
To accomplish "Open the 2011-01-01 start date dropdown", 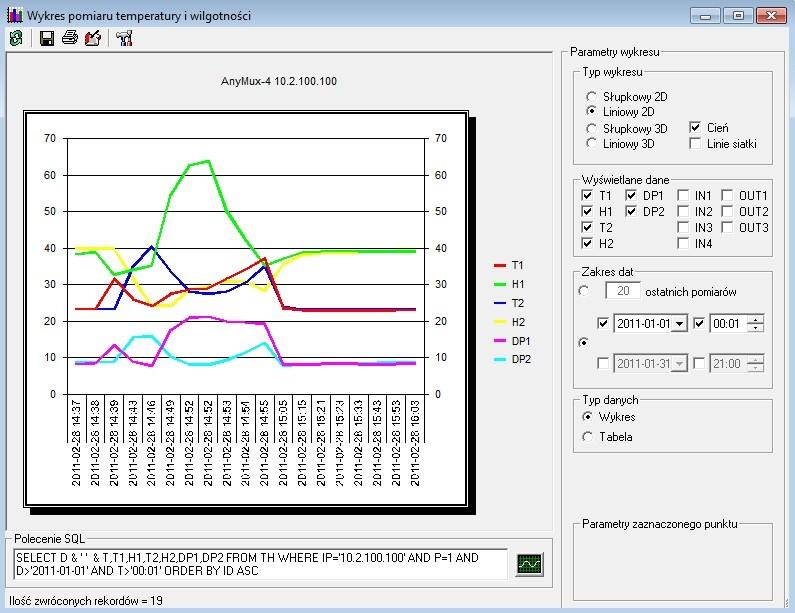I will [679, 323].
